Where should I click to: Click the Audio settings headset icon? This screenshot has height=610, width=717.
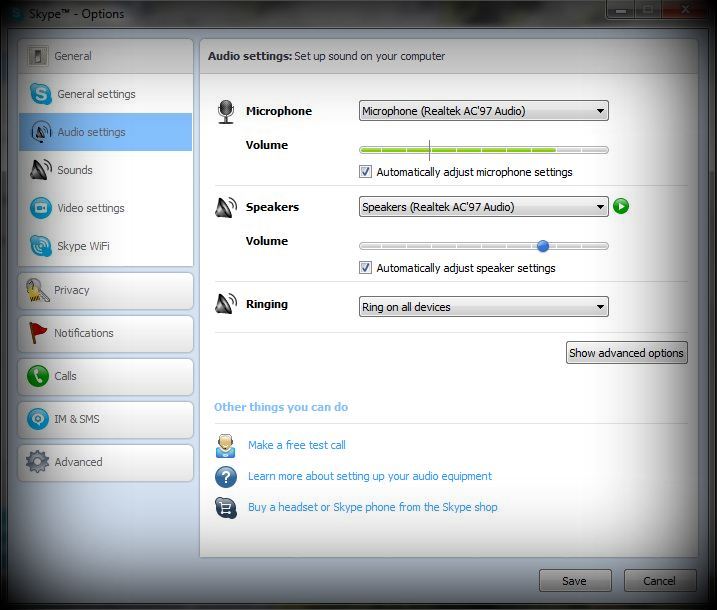click(41, 132)
